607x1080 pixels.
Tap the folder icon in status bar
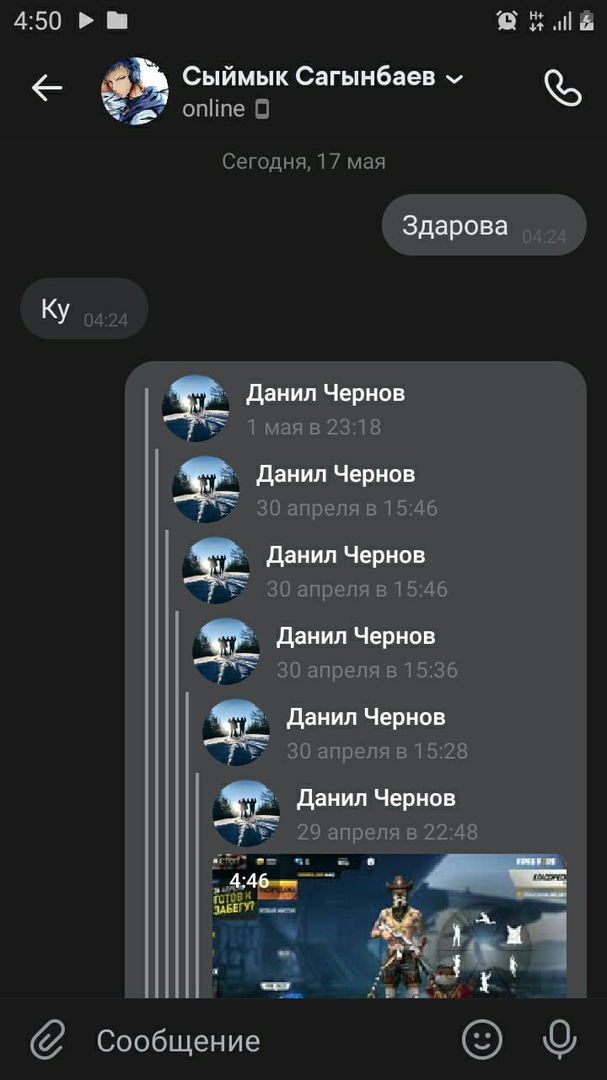[117, 21]
